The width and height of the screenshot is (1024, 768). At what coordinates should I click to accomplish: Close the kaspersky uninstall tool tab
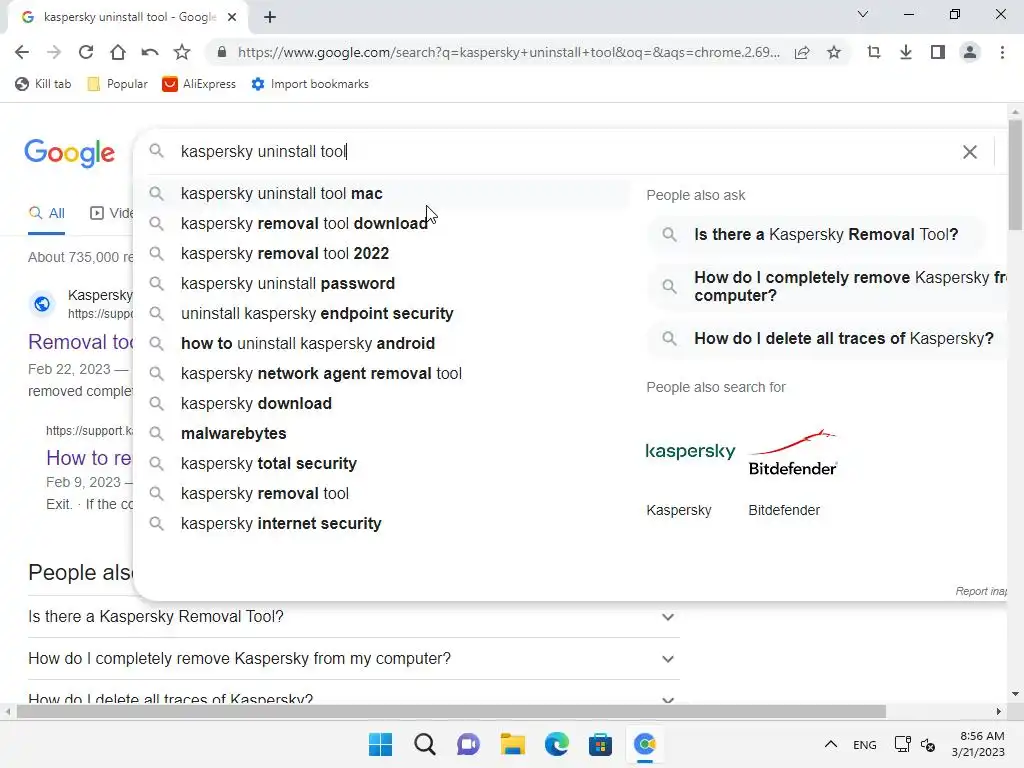coord(232,17)
